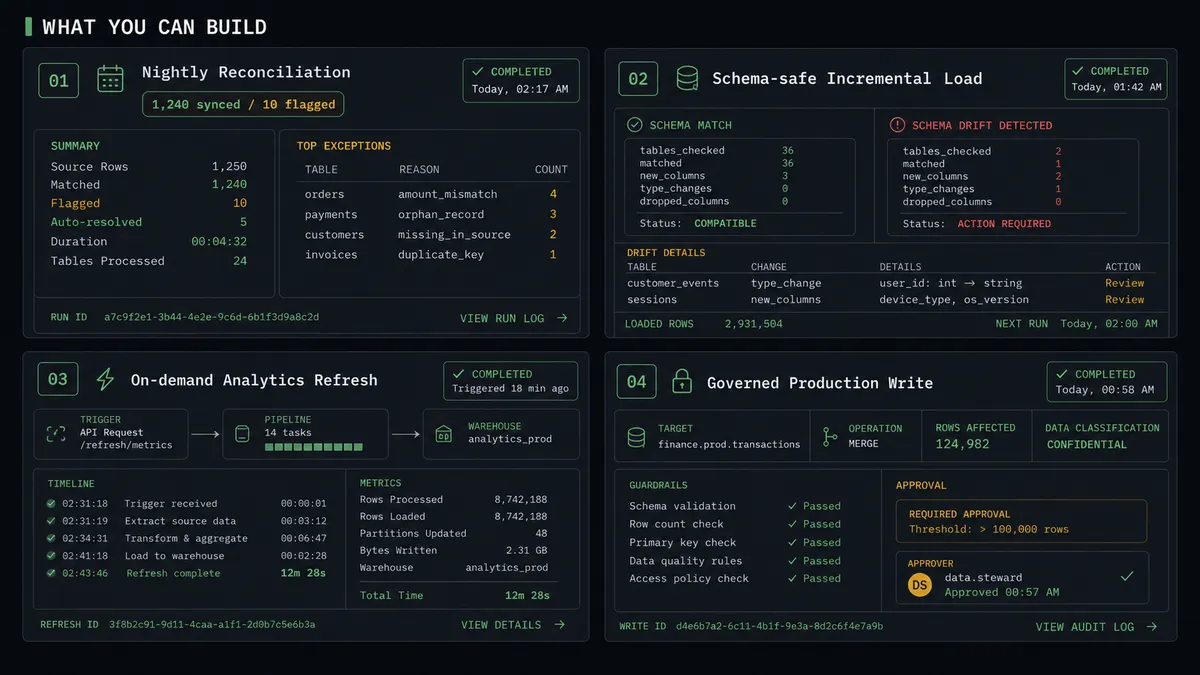Click the padlock icon beside Governed Production Write
Screen dimensions: 1200x675
pyautogui.click(x=682, y=381)
